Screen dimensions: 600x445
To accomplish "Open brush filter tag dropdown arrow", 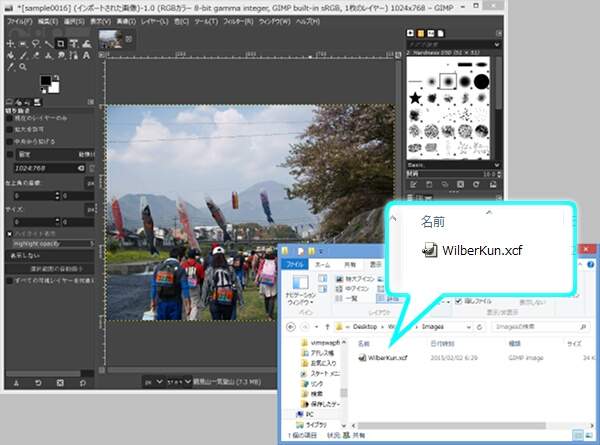I will pyautogui.click(x=497, y=45).
